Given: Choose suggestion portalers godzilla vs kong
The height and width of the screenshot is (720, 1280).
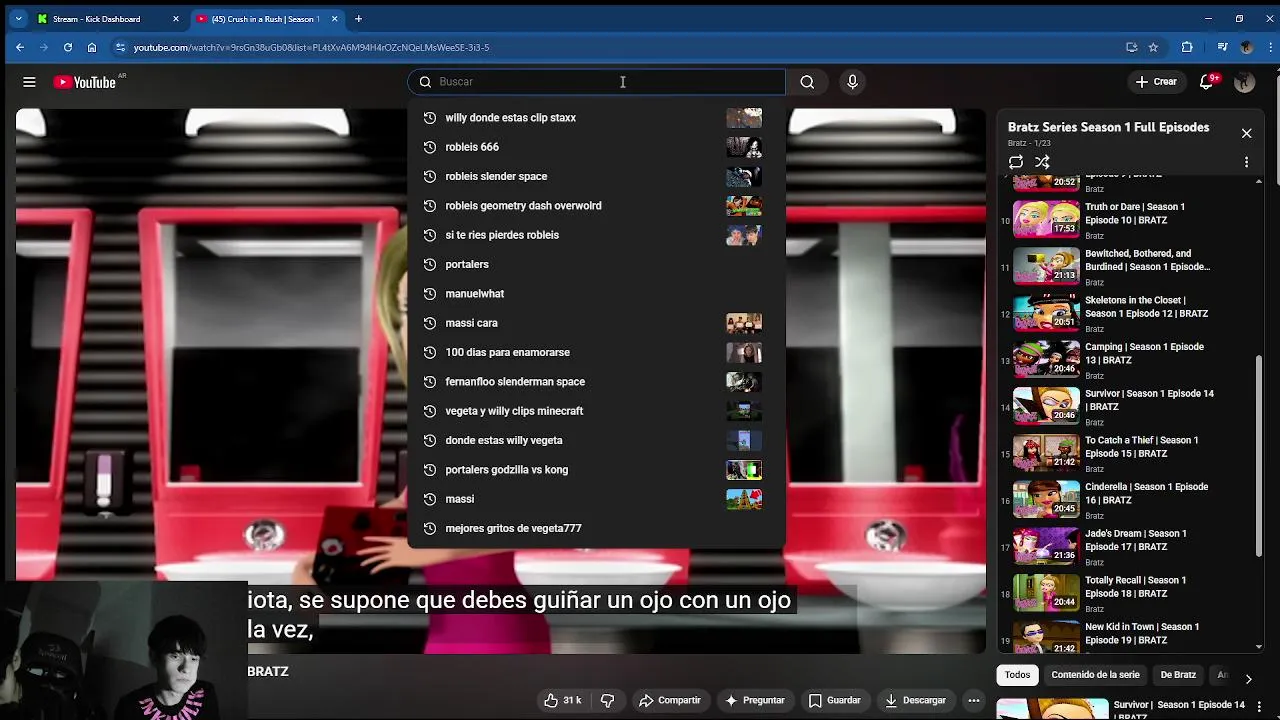Looking at the screenshot, I should point(596,470).
